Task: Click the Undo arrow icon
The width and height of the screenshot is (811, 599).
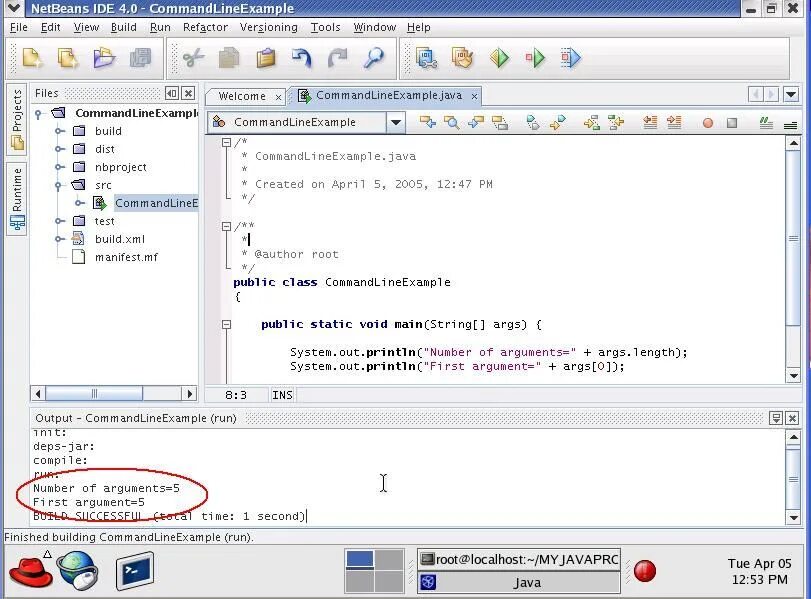Action: [x=302, y=58]
